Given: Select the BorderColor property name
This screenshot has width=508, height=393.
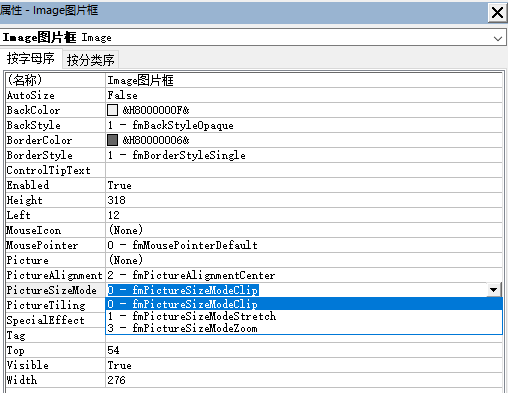Looking at the screenshot, I should [x=55, y=140].
